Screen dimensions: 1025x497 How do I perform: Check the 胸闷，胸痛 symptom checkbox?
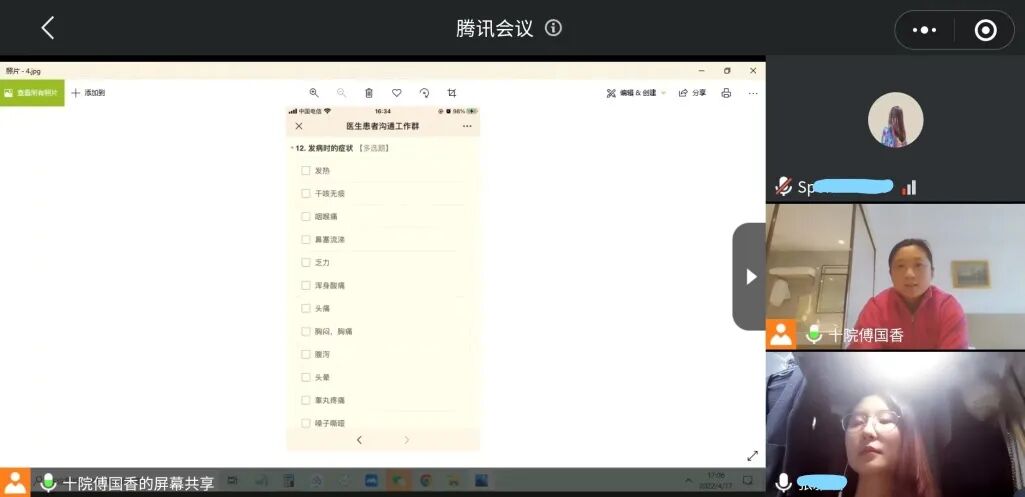coord(305,332)
